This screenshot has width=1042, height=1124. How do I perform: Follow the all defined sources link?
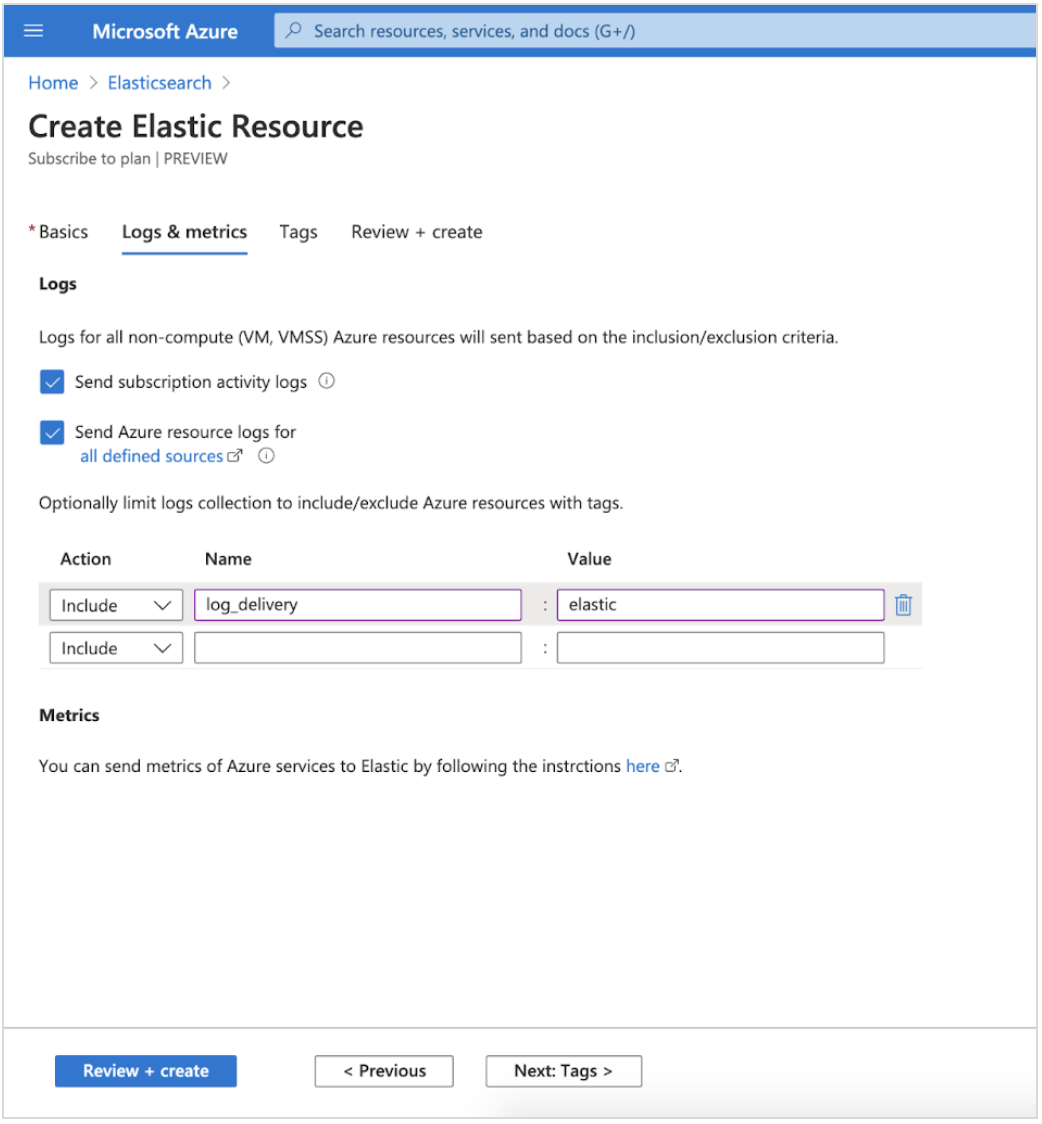(150, 455)
